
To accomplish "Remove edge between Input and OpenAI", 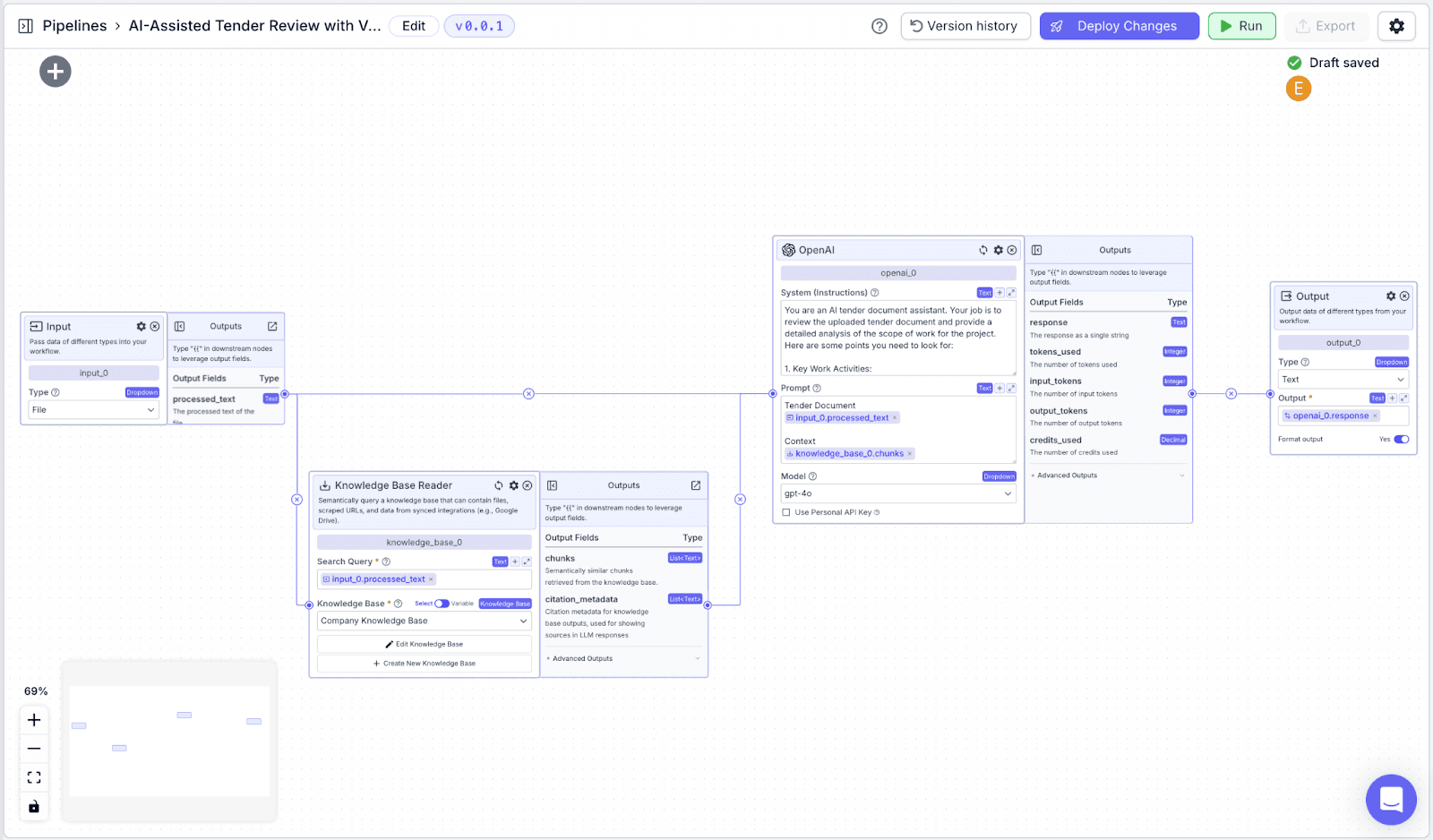I will (528, 394).
